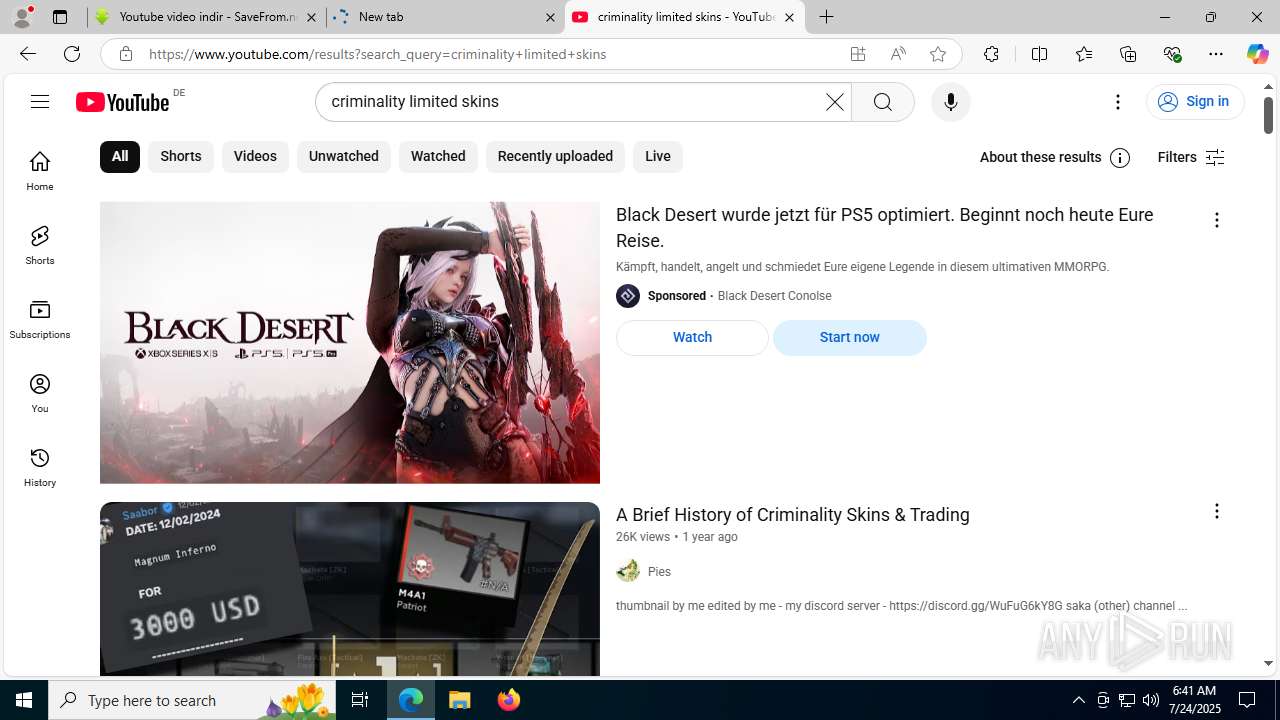Show hidden system tray icons
Screen dimensions: 1280x720
coord(1079,700)
